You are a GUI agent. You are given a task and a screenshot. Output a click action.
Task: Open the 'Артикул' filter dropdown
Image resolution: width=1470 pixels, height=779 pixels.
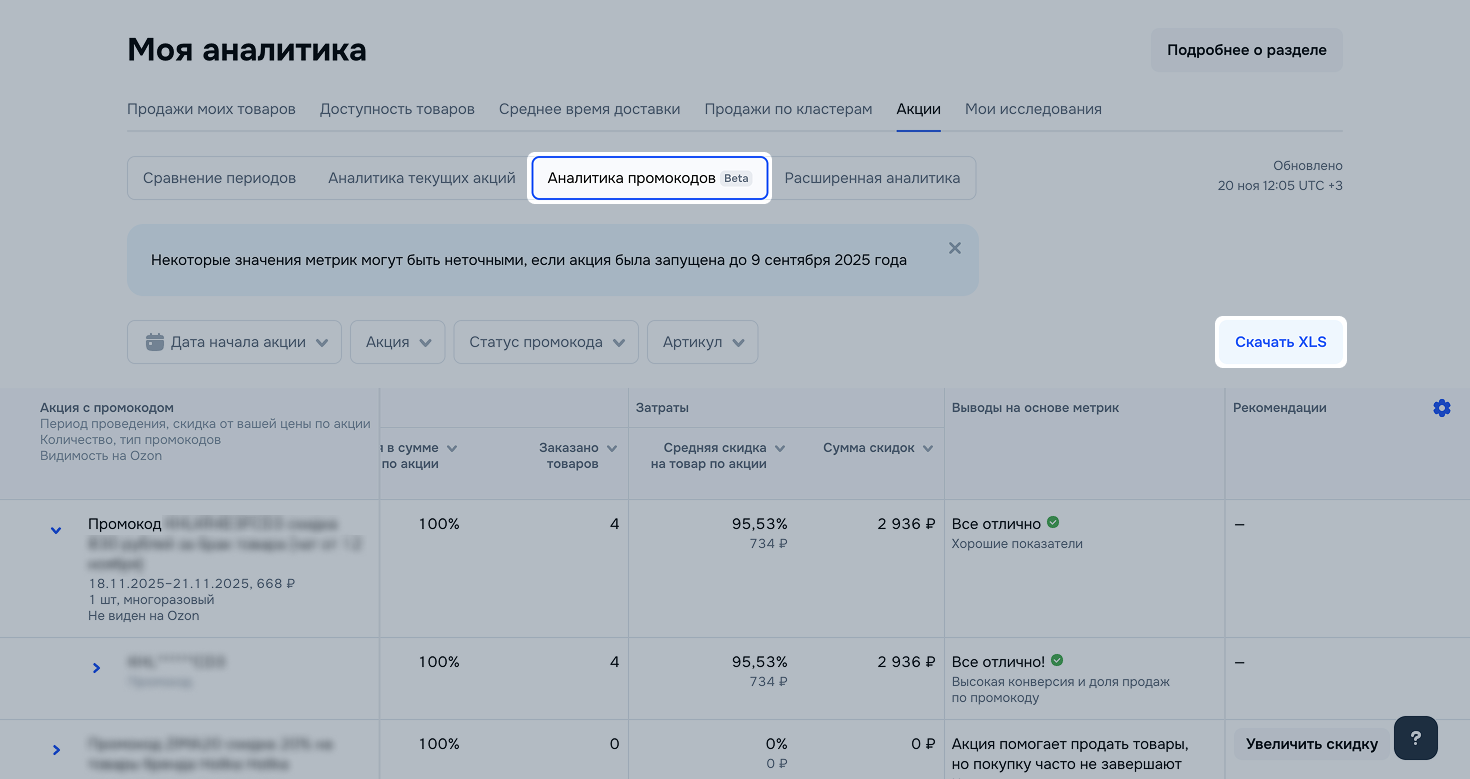[702, 342]
